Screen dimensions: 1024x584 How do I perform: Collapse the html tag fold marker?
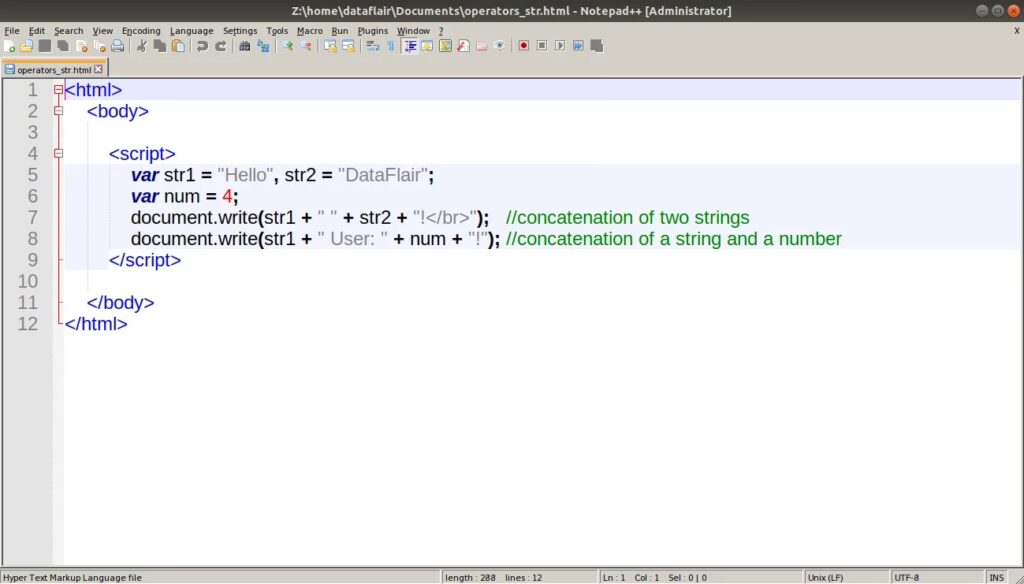click(x=58, y=90)
